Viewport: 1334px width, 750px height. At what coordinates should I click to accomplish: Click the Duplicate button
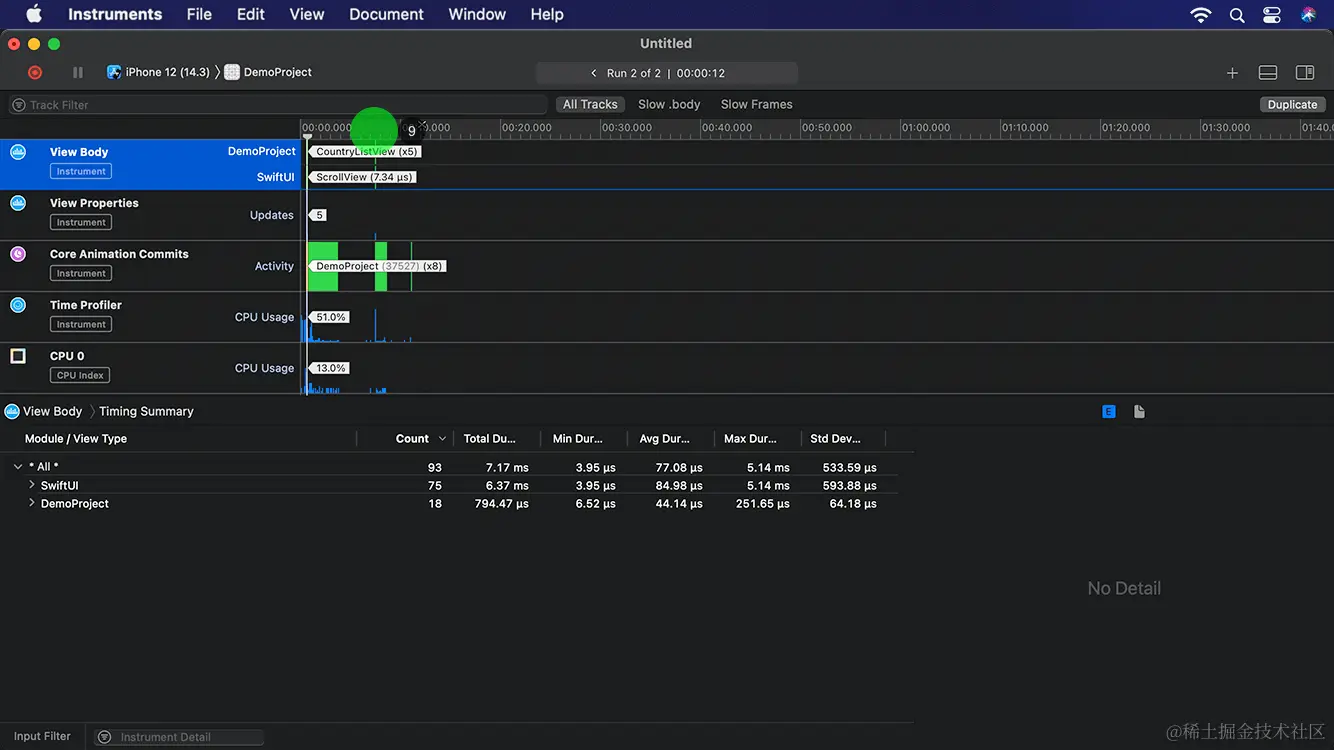[1293, 104]
